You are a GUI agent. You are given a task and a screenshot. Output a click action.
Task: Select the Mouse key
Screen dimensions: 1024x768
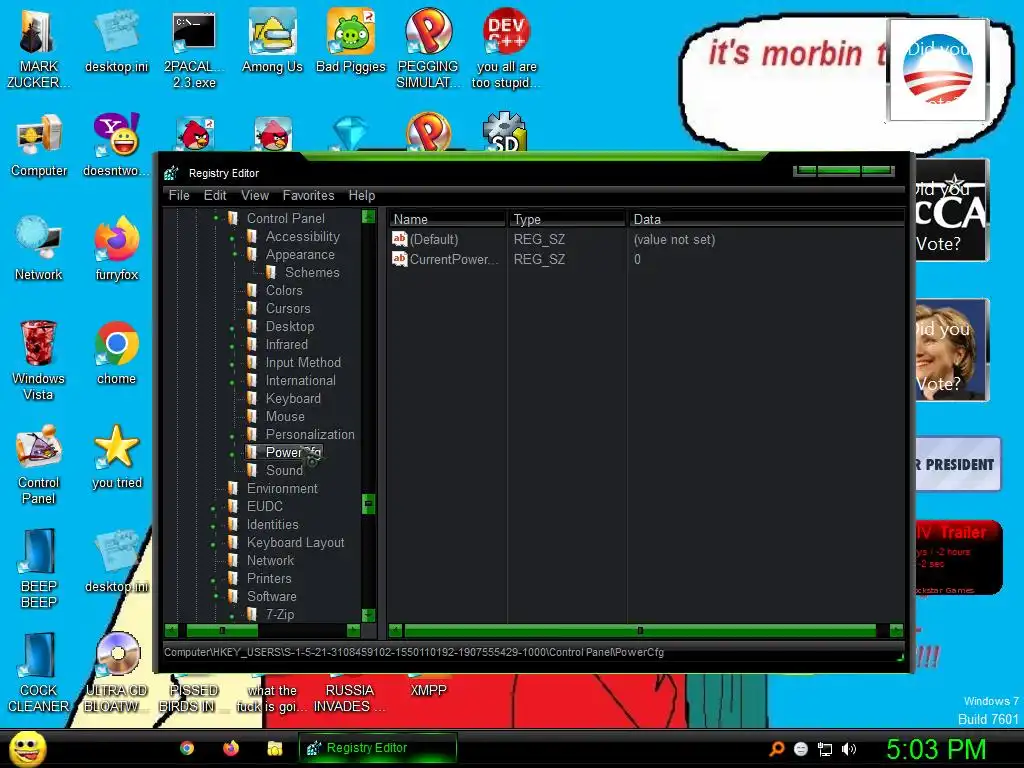(x=285, y=416)
